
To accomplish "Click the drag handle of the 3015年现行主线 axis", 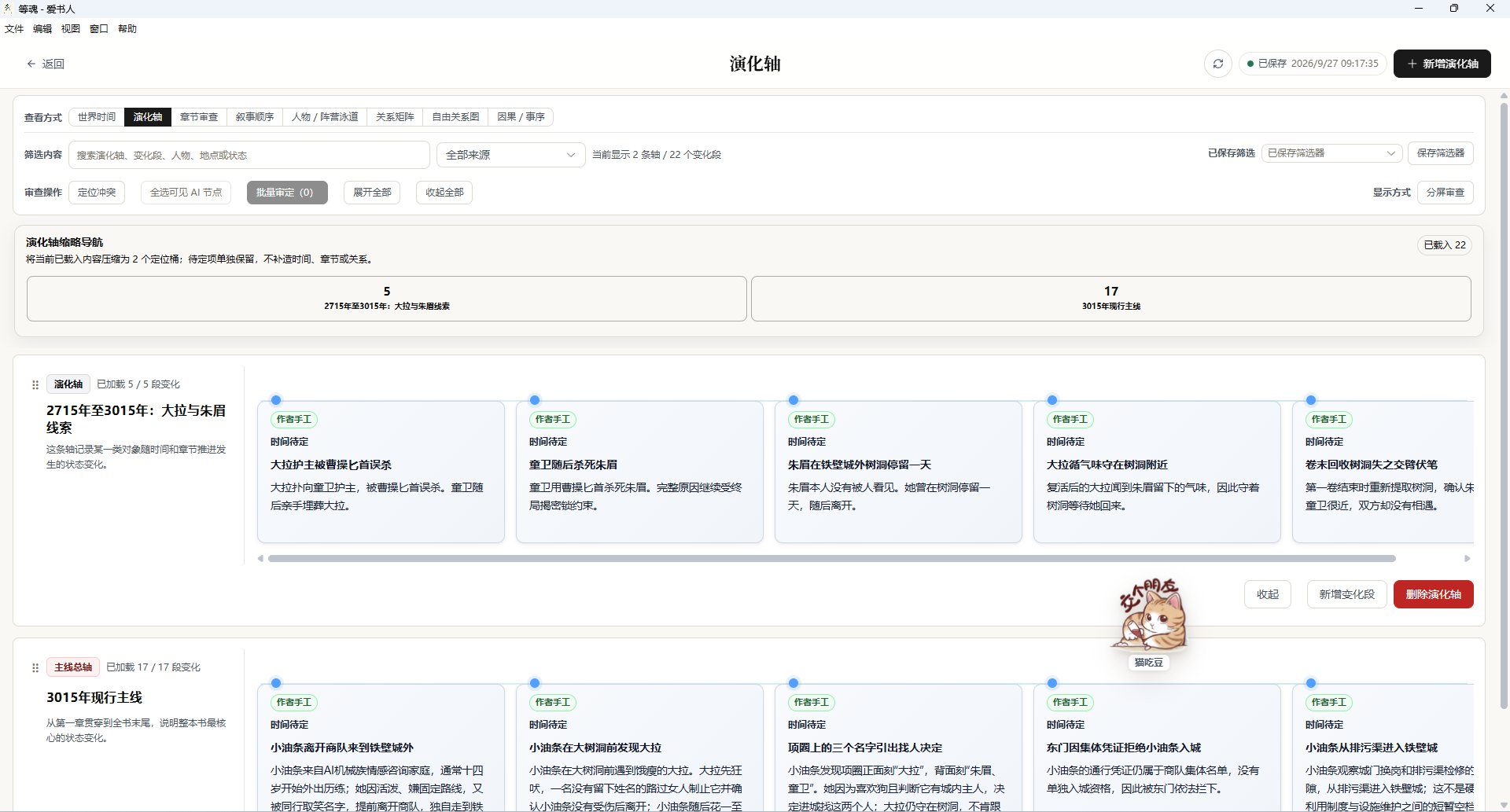I will pyautogui.click(x=35, y=667).
